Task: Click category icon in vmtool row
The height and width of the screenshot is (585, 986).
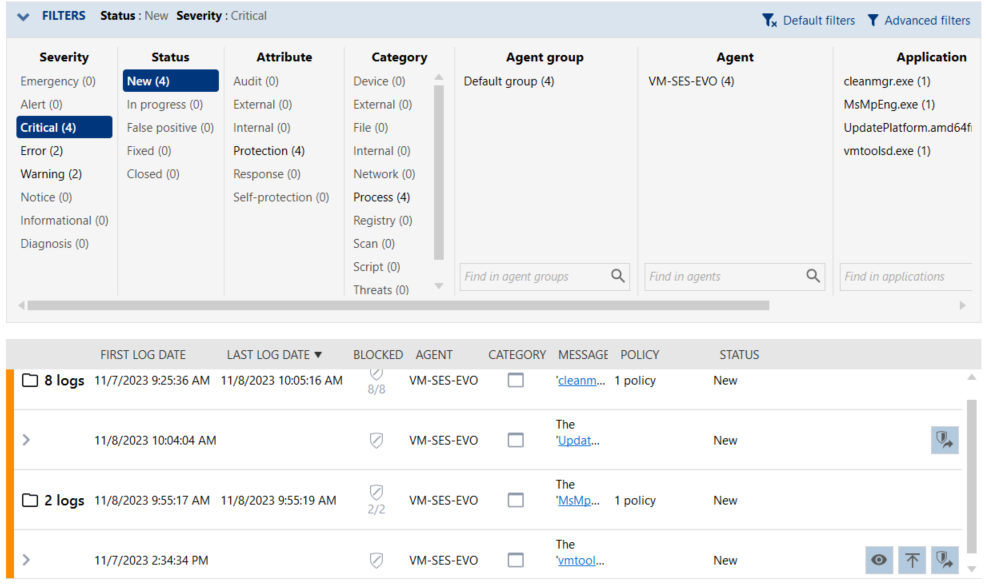Action: (516, 560)
